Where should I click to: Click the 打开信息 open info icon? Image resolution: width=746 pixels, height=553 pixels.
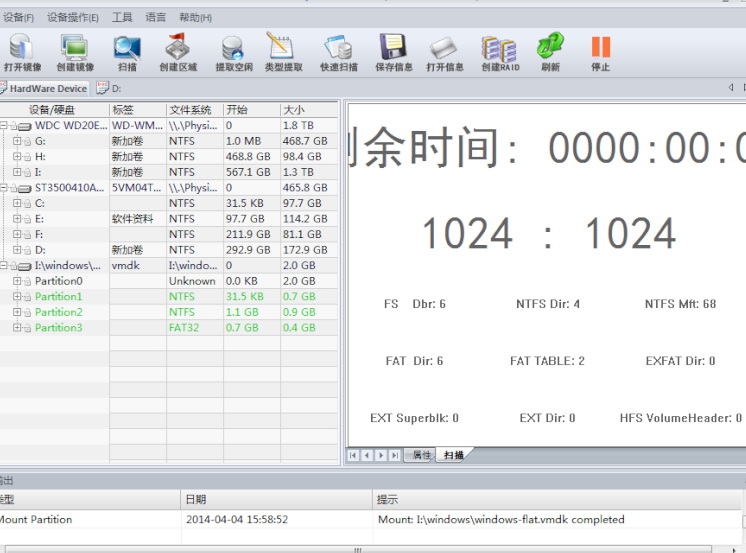(445, 52)
